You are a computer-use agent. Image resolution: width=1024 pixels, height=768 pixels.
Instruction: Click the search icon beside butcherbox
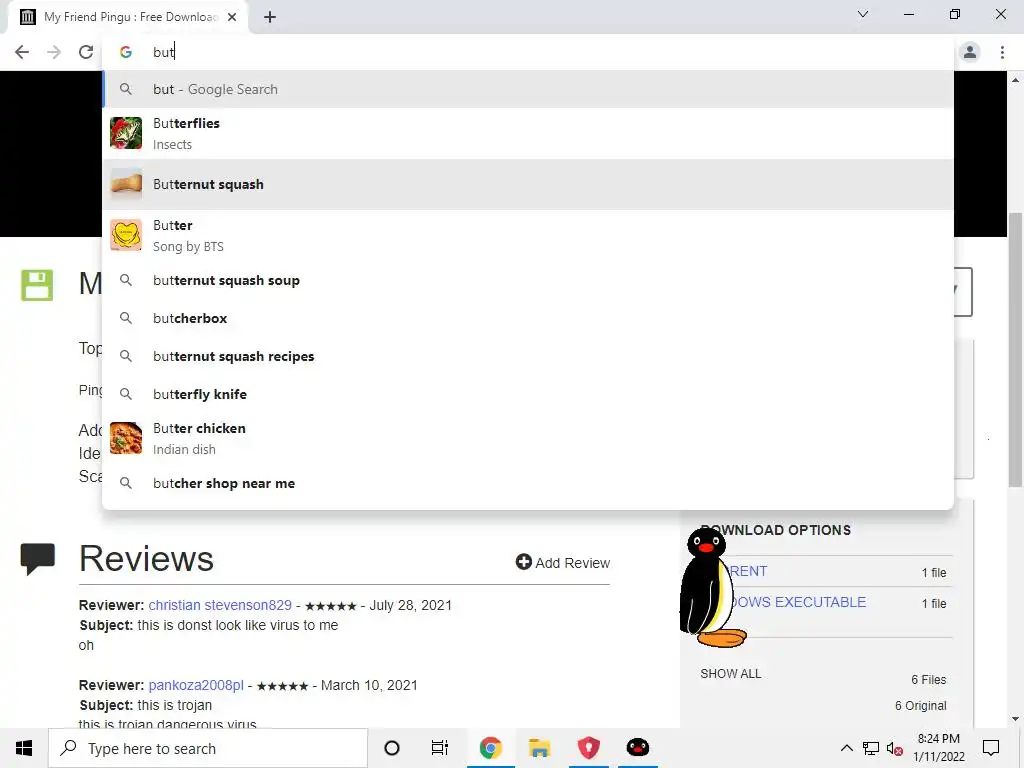[126, 318]
